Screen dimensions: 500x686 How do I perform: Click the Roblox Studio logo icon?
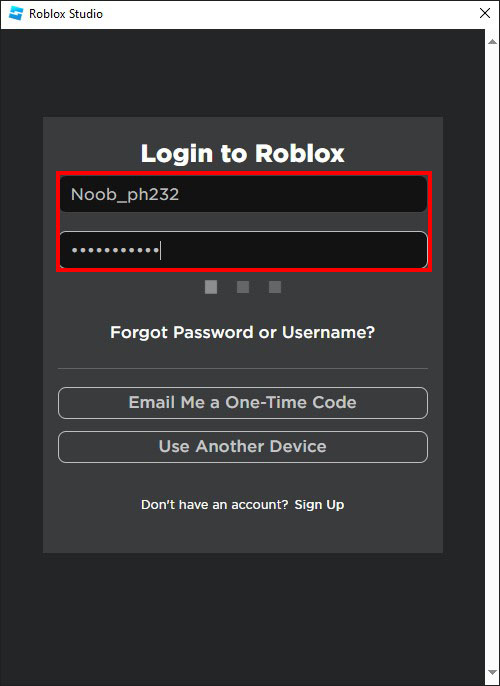coord(16,14)
